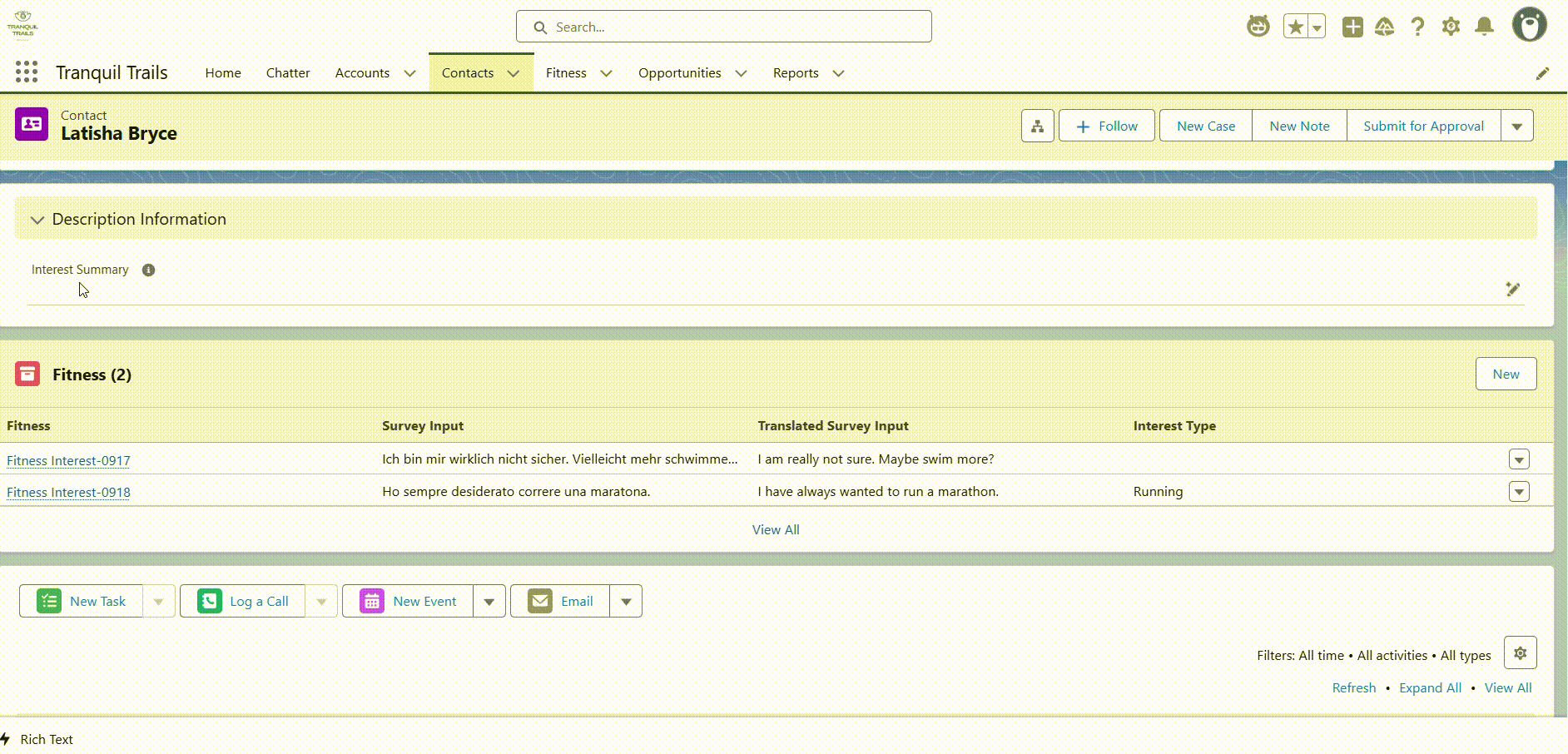Image resolution: width=1568 pixels, height=754 pixels.
Task: Open the Global Actions plus icon
Action: [x=1352, y=27]
